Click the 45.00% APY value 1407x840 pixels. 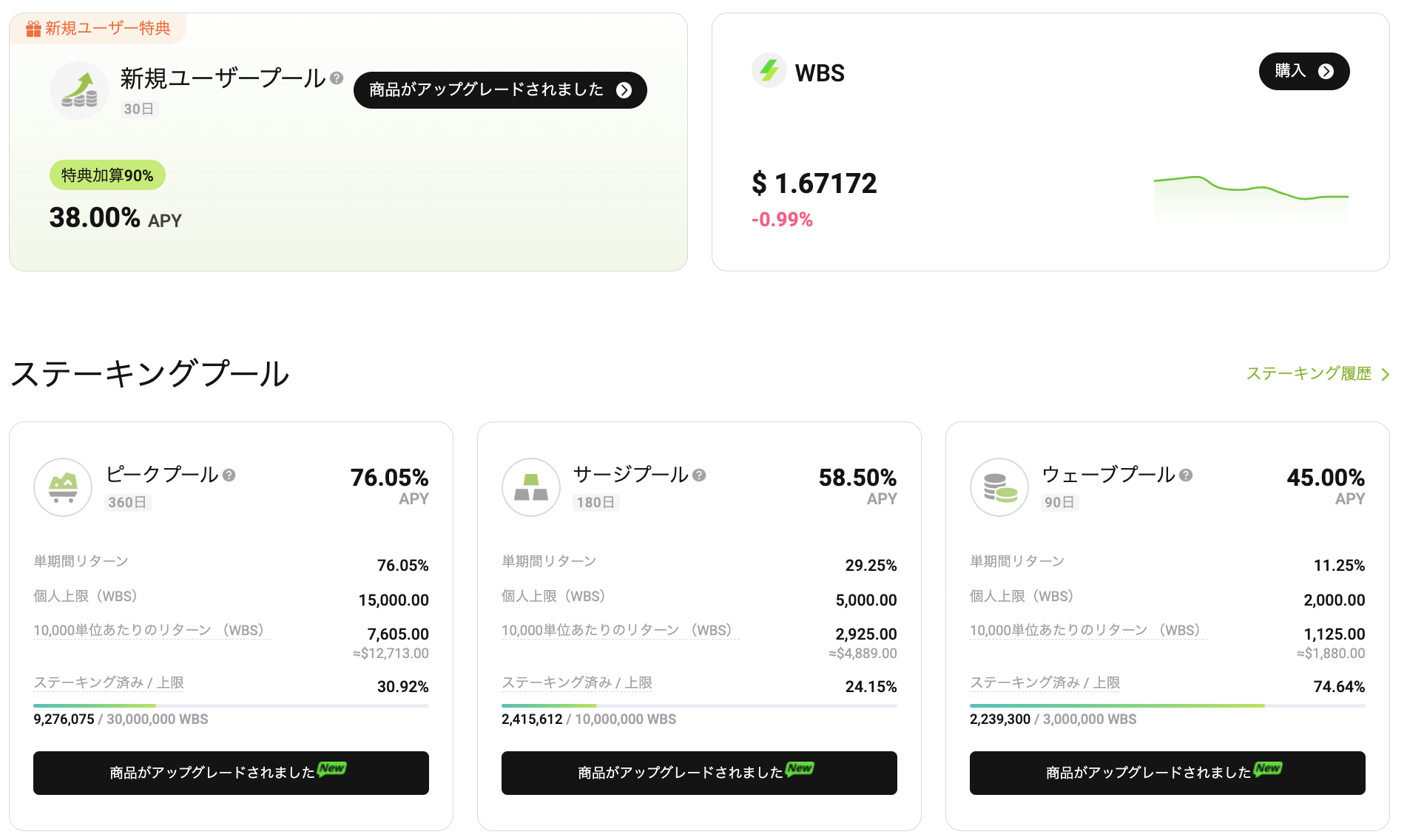tap(1326, 478)
